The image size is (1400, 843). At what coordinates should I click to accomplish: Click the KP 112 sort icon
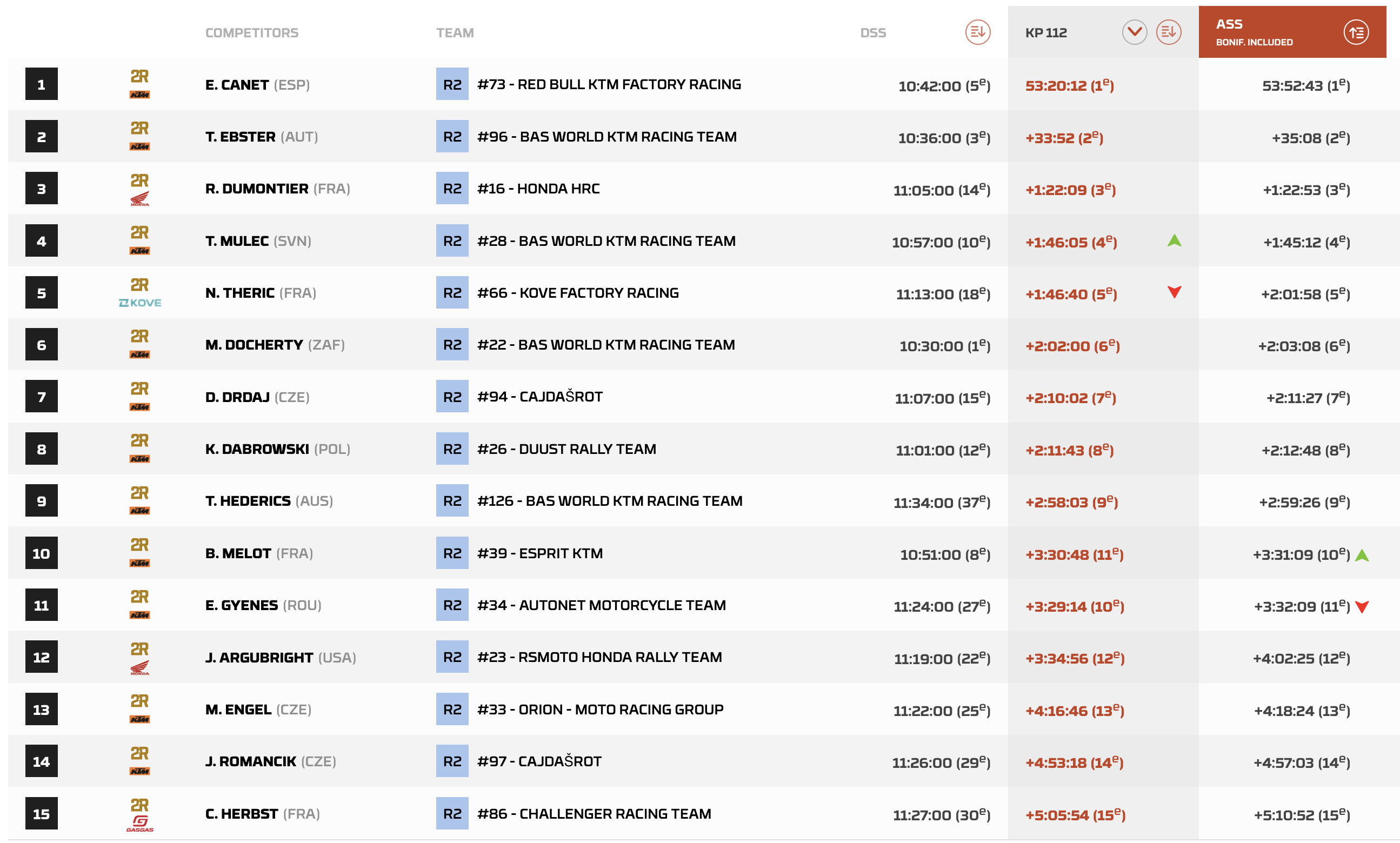click(1168, 32)
